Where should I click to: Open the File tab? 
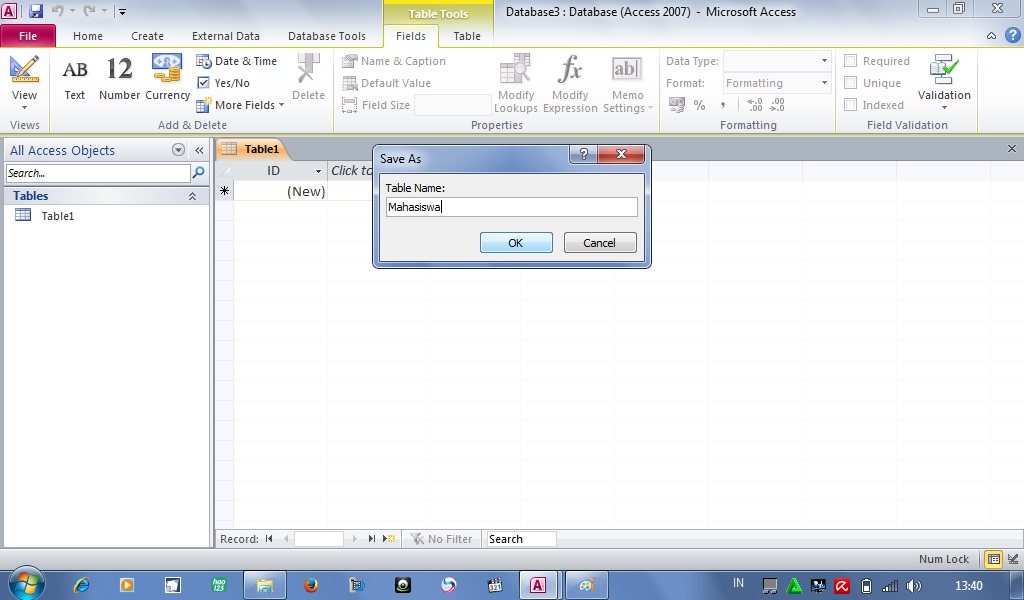pyautogui.click(x=28, y=36)
